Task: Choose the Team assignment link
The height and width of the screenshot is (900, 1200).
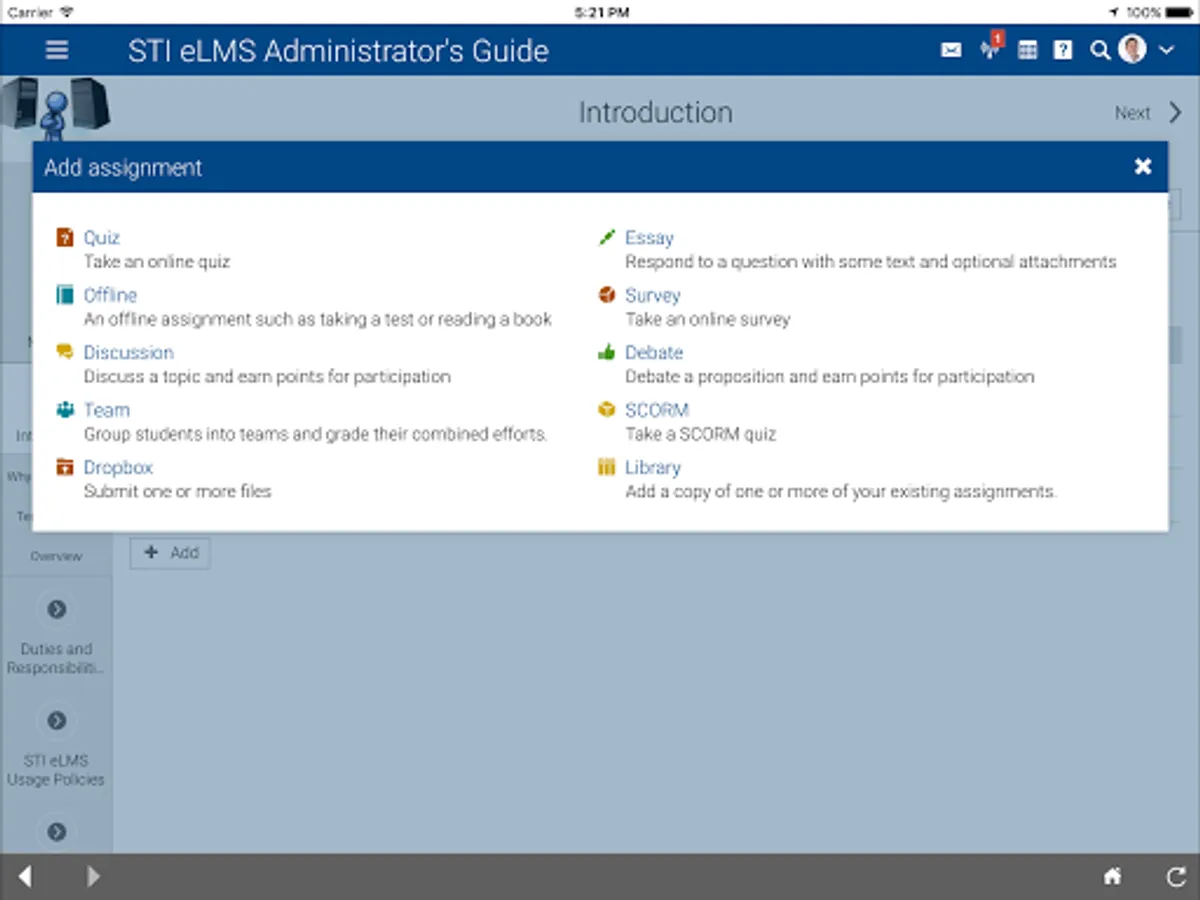Action: (x=106, y=410)
